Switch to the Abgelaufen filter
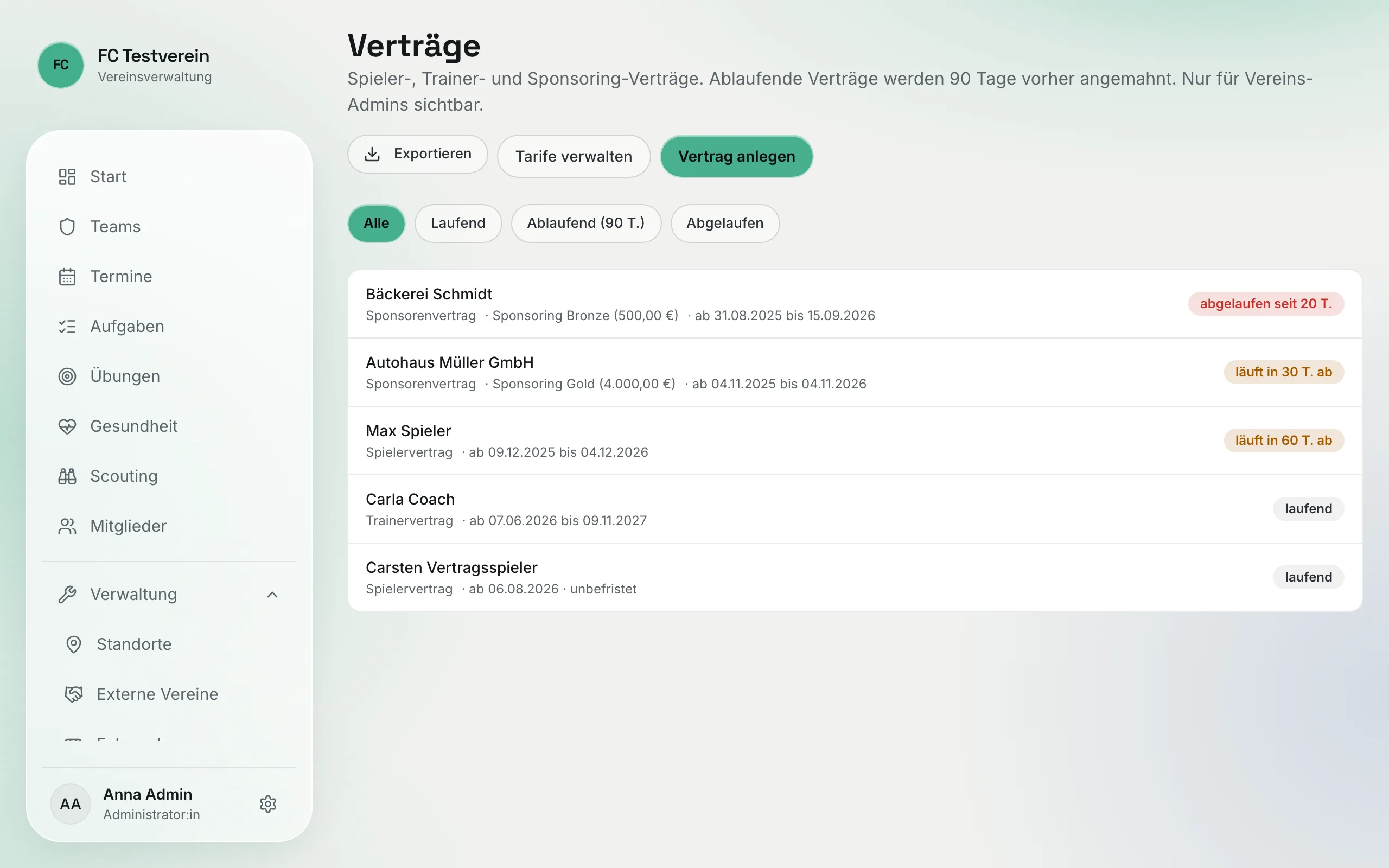 coord(725,224)
